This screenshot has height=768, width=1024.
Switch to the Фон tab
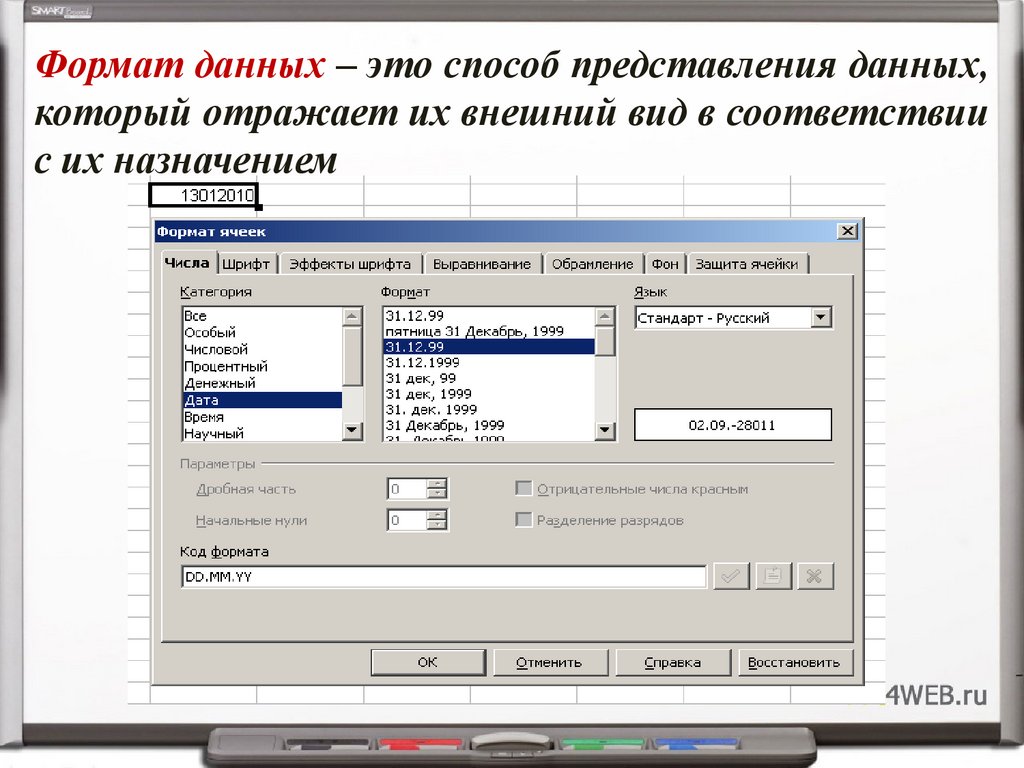(x=665, y=264)
